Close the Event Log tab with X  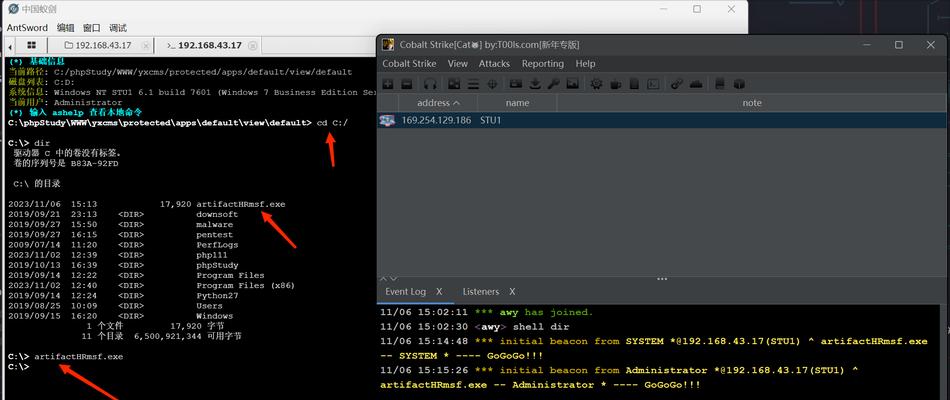[x=440, y=292]
